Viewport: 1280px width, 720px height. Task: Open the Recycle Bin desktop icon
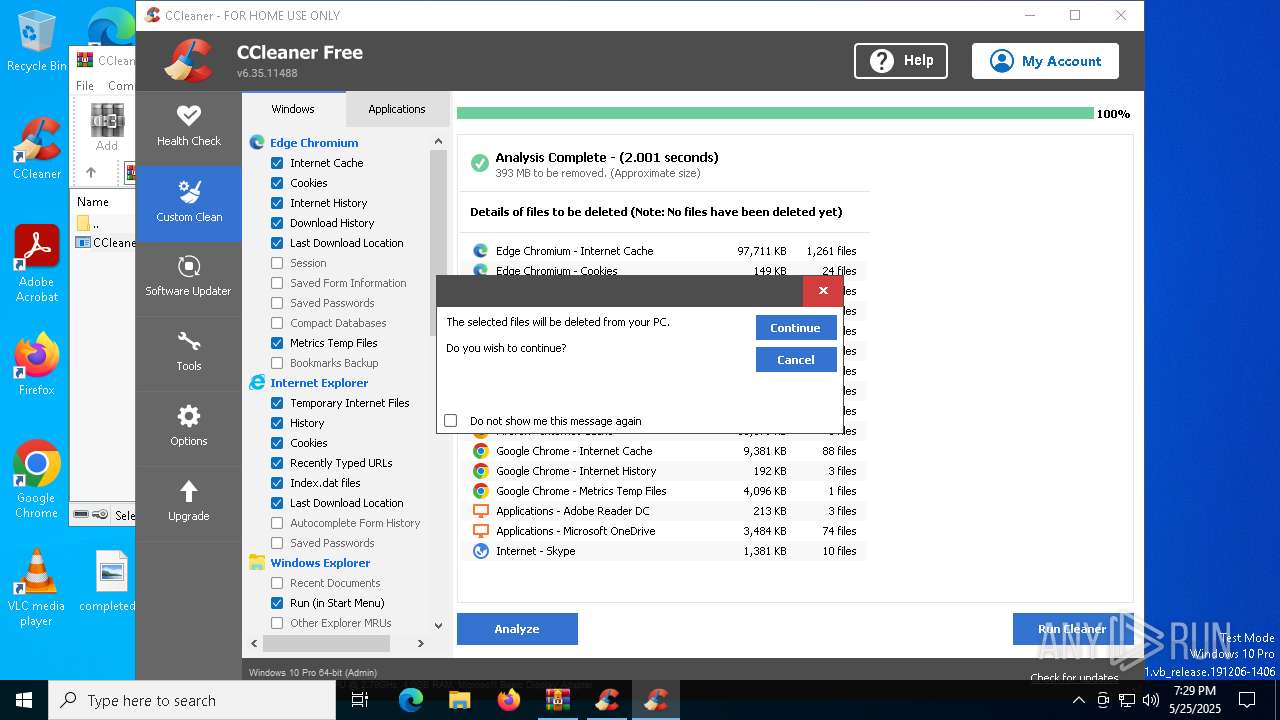(x=36, y=42)
